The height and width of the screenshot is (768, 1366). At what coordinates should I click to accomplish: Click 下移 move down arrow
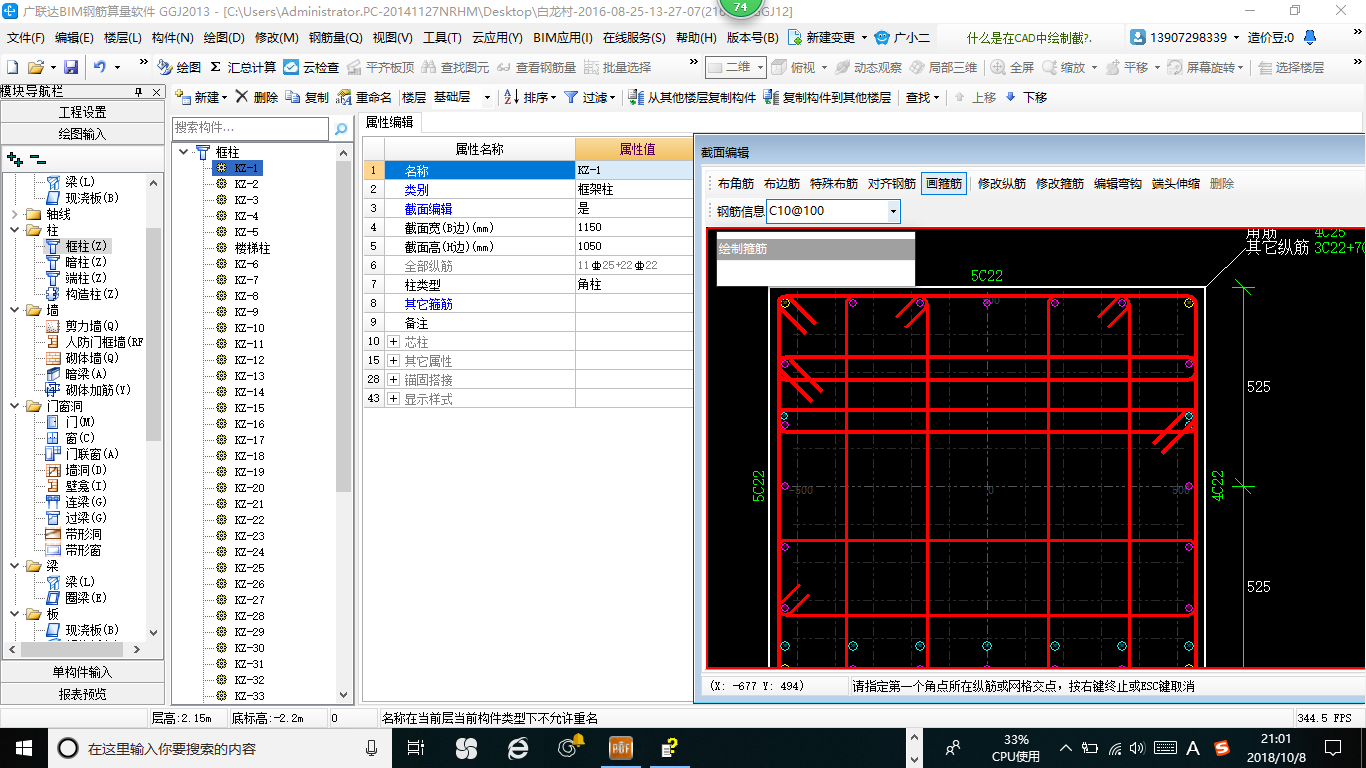coord(1026,97)
